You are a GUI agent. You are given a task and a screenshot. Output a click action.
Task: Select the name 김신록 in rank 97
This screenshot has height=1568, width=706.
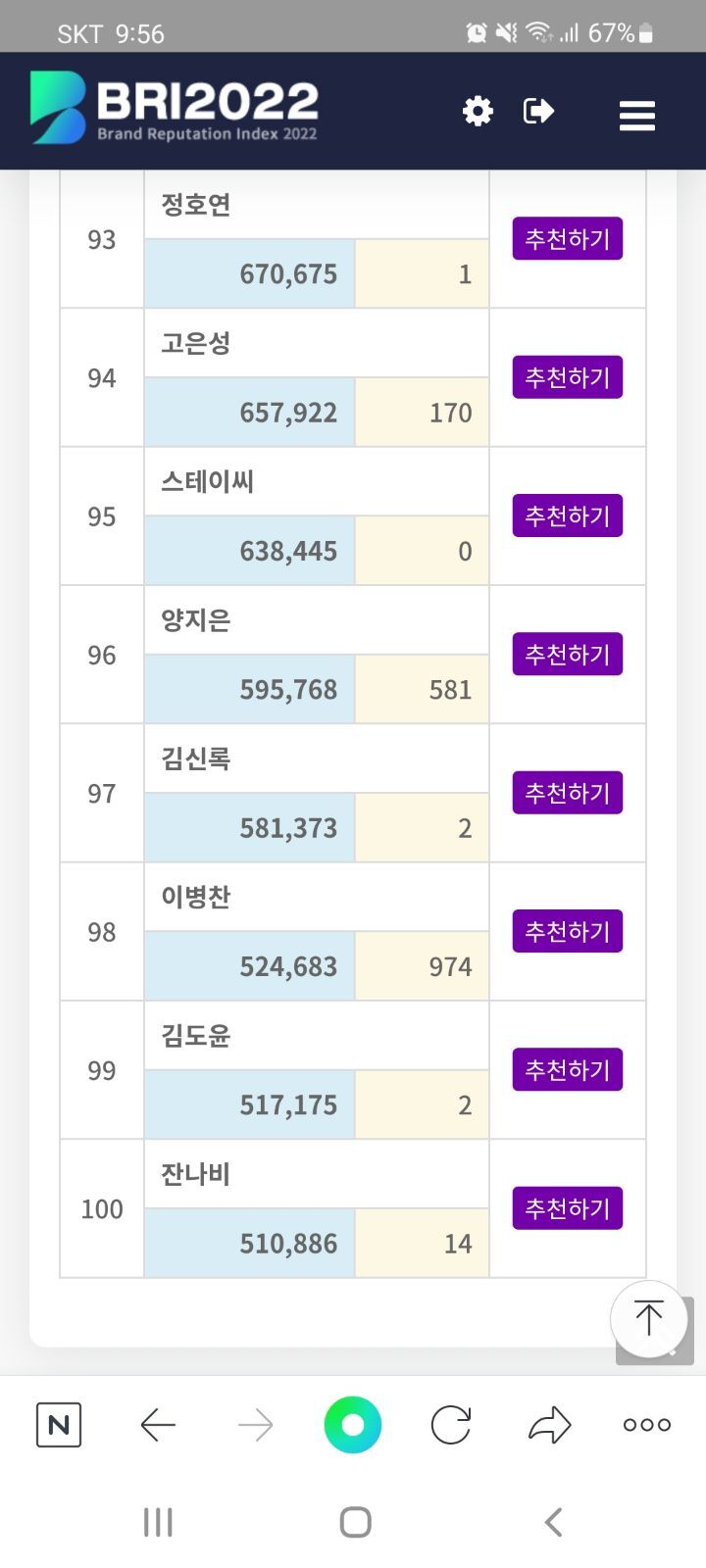coord(196,759)
